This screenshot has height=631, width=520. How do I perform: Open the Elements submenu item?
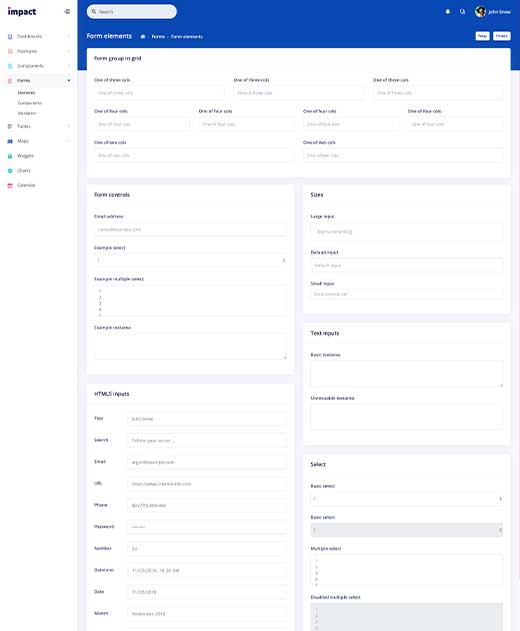tap(27, 93)
